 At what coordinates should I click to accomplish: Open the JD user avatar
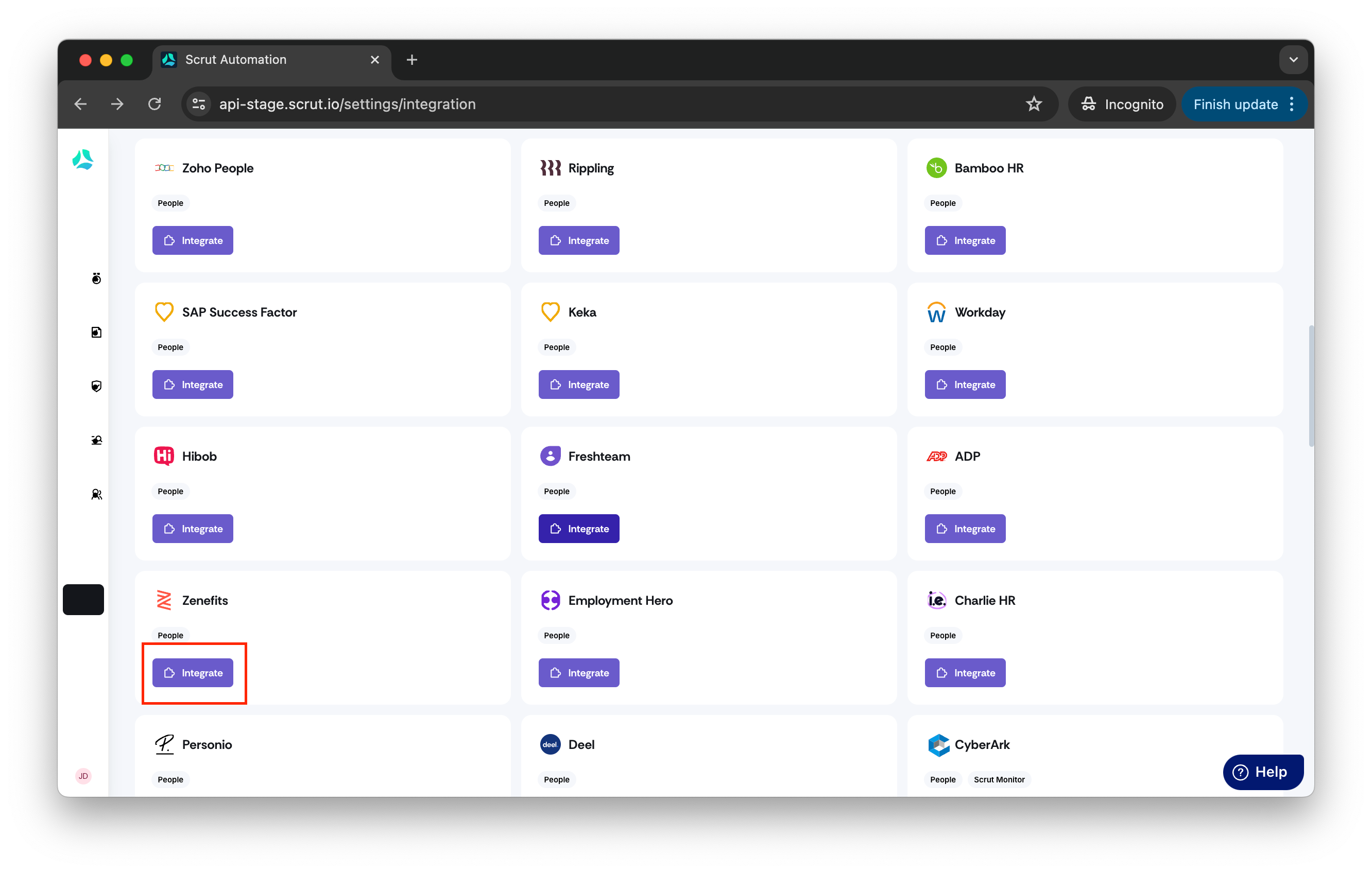tap(83, 776)
